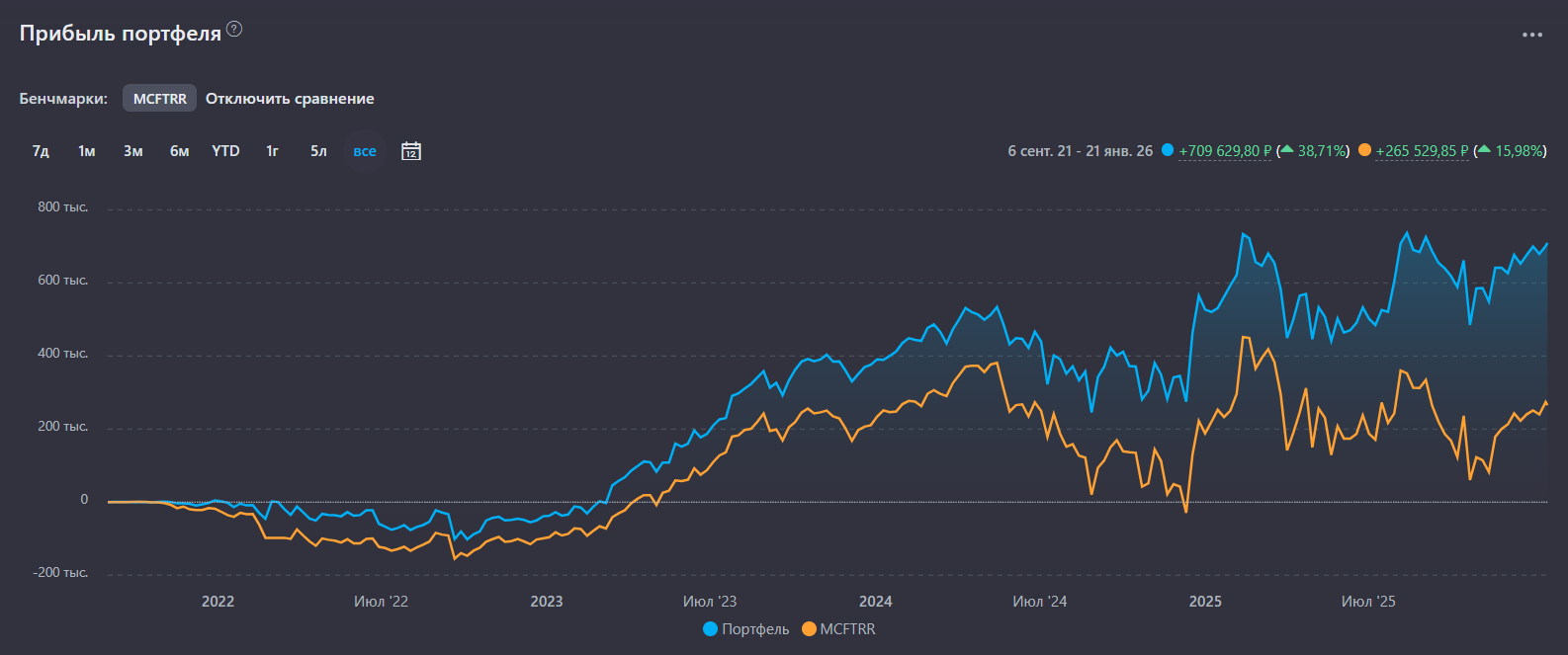Switch the period to 1м
This screenshot has width=1568, height=655.
[x=87, y=151]
